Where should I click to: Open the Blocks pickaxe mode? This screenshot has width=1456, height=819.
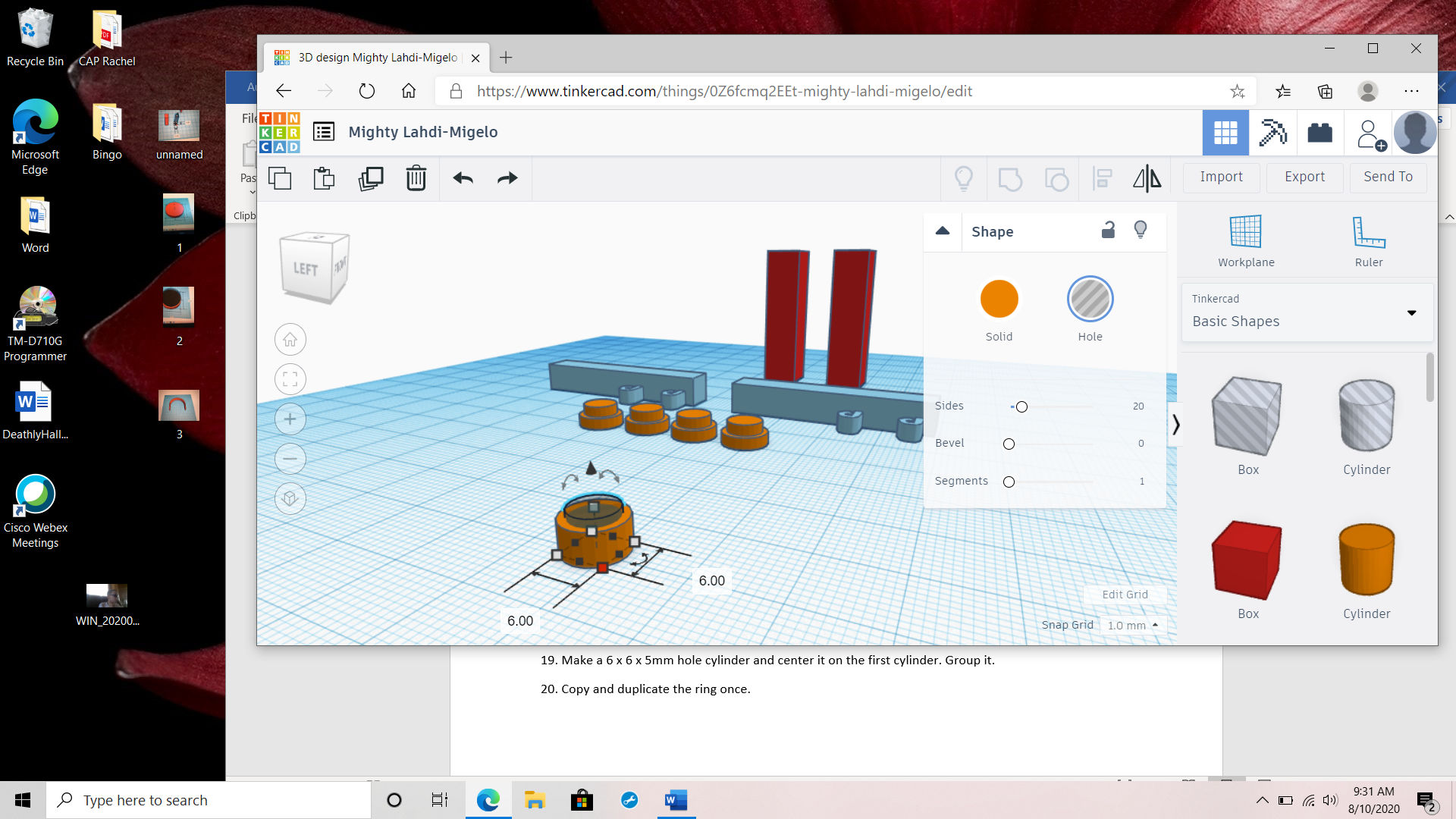click(1273, 133)
